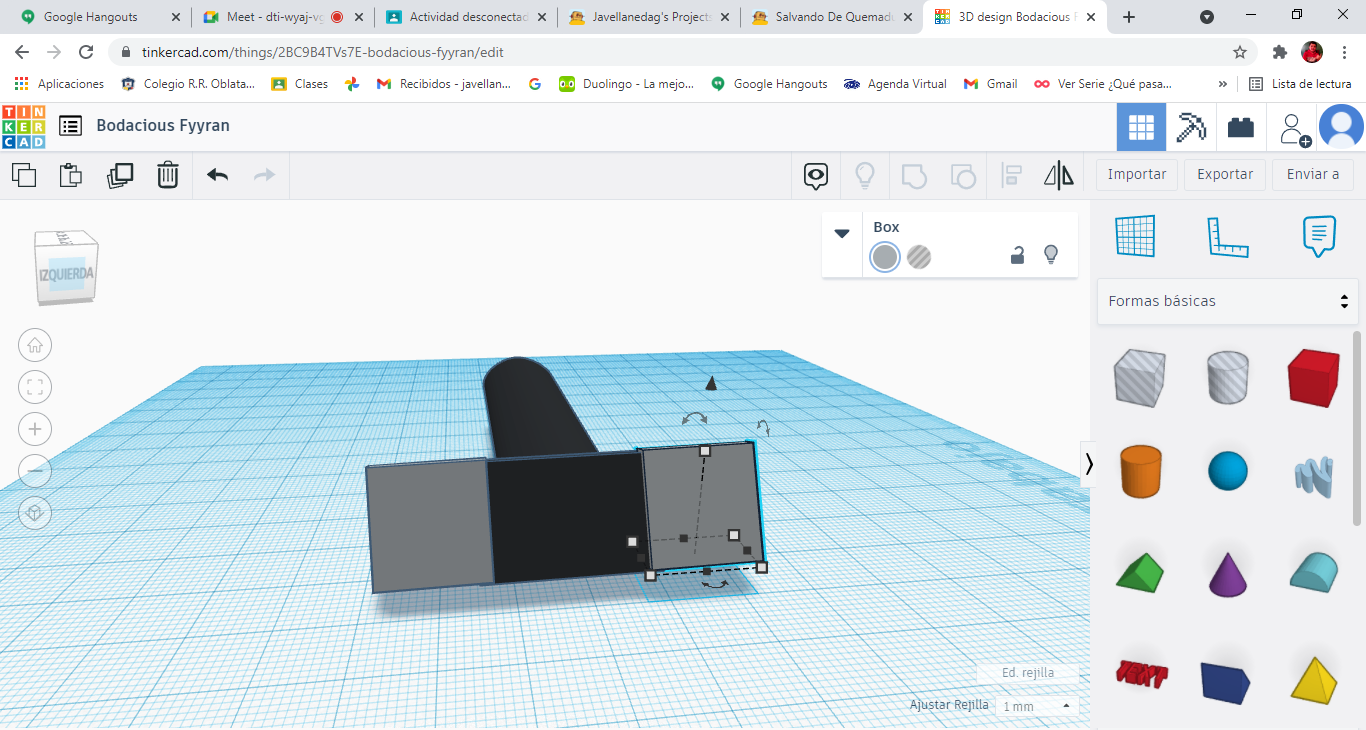Click the Group shapes icon

coord(914,176)
